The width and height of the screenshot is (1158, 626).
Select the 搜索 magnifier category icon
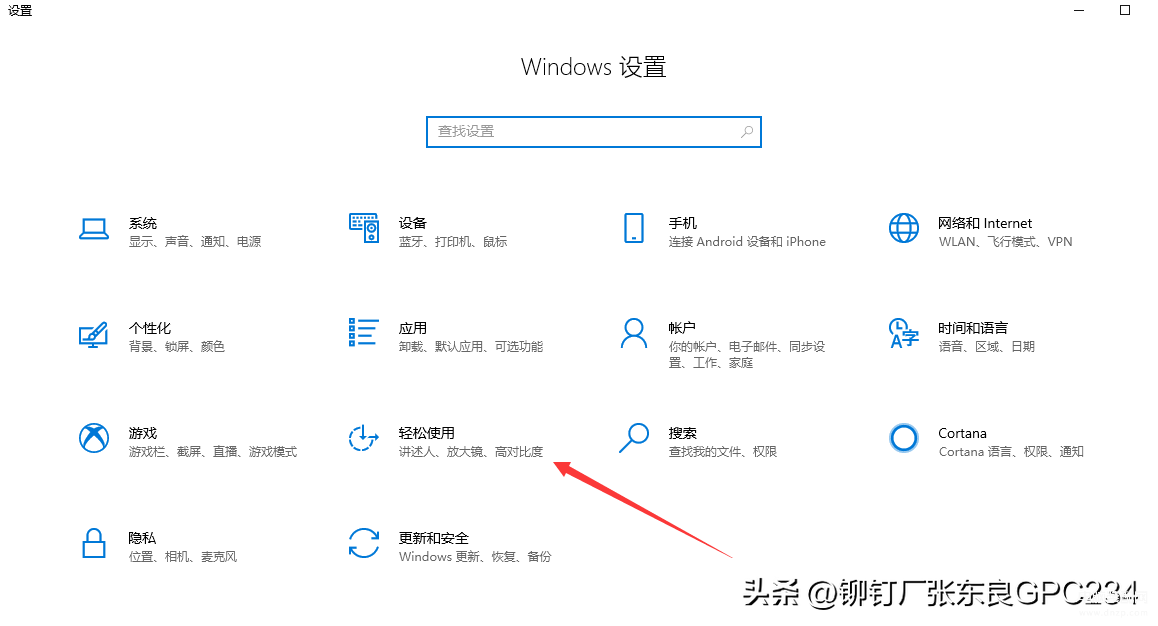[x=634, y=438]
